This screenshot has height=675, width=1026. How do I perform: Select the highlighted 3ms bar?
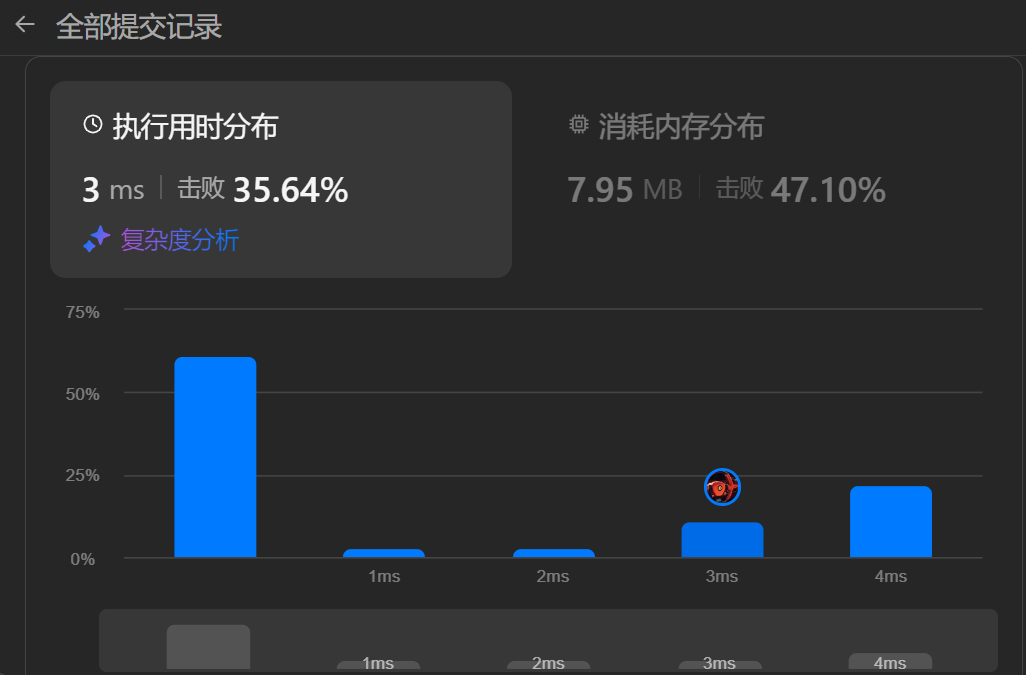tap(722, 540)
